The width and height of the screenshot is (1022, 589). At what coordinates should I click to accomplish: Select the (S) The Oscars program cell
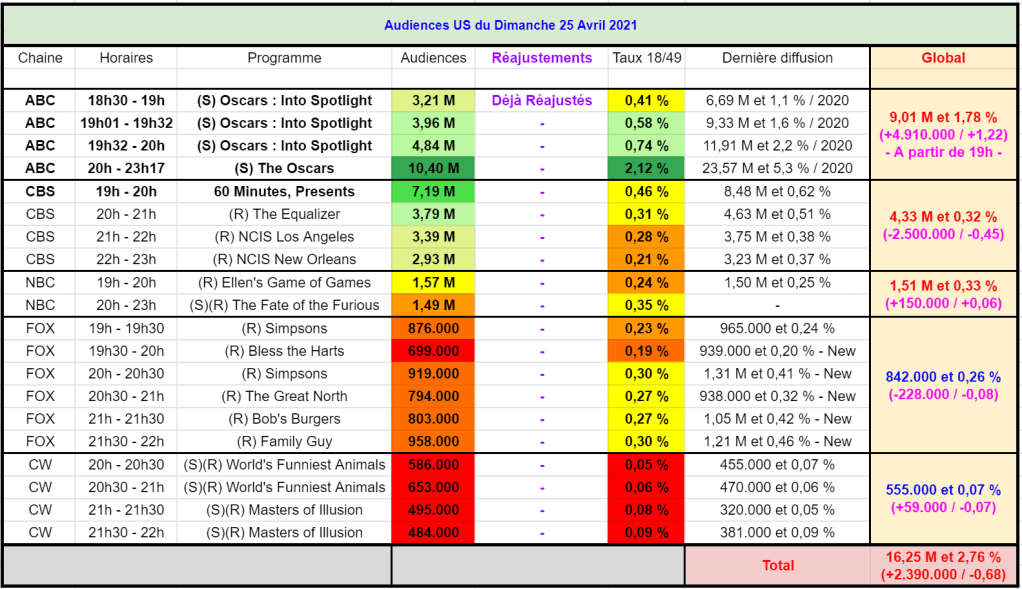click(284, 168)
